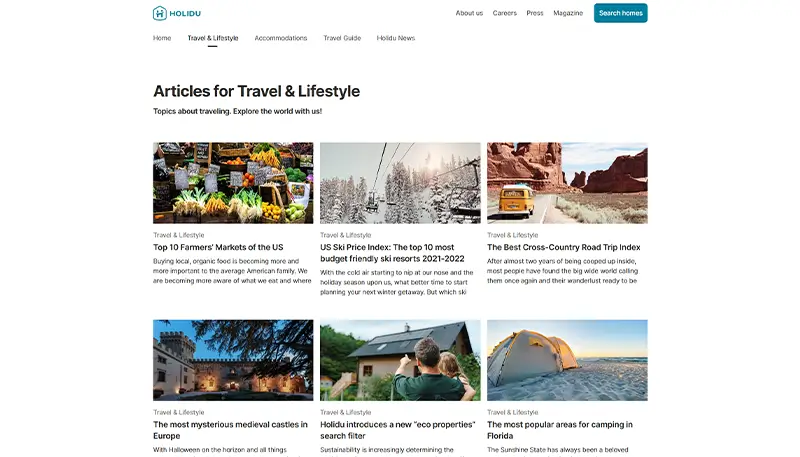Screen dimensions: 800x457
Task: Go to the Press page
Action: tap(535, 13)
